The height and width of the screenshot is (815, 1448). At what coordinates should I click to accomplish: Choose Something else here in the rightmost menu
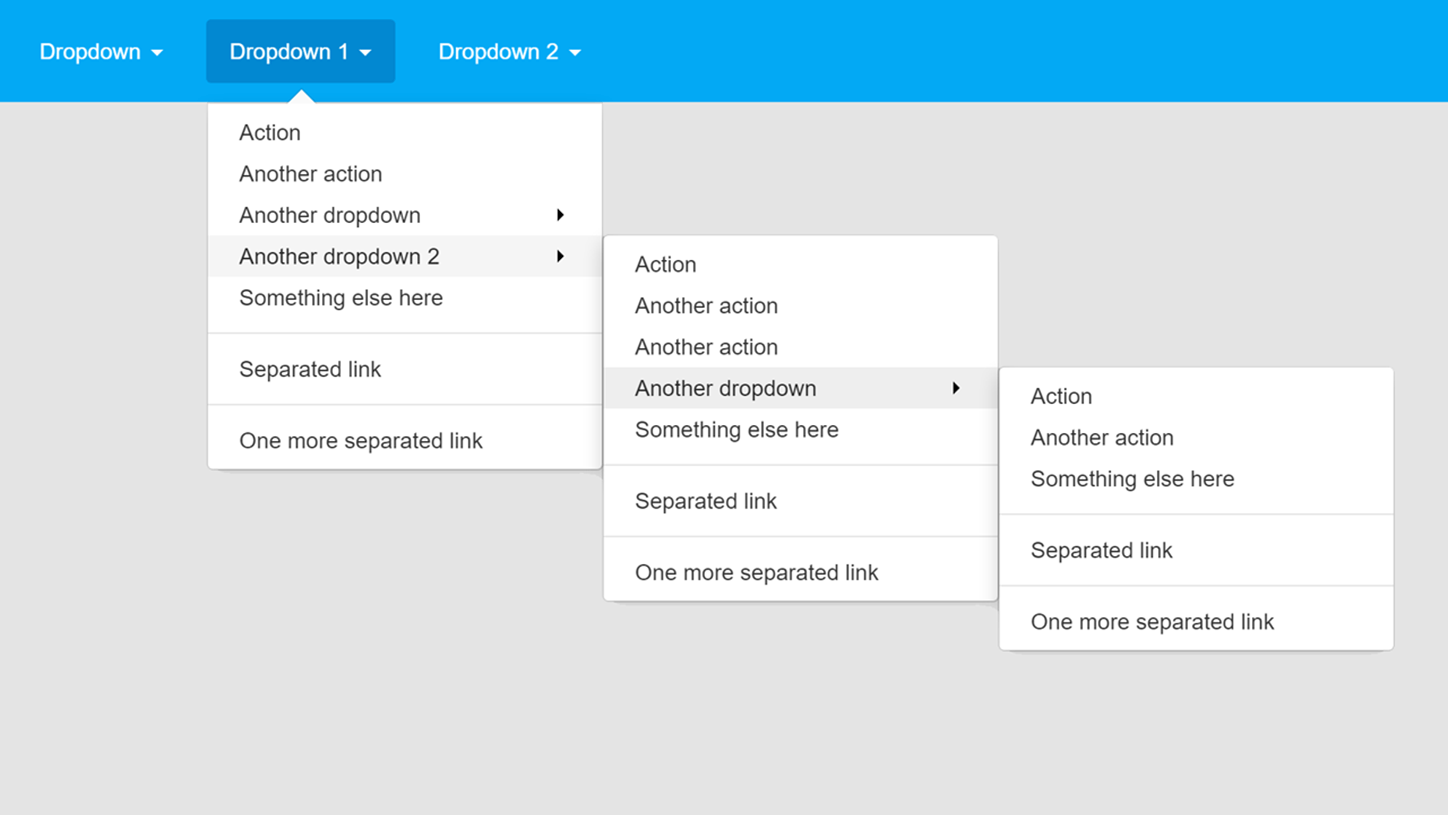(1132, 479)
